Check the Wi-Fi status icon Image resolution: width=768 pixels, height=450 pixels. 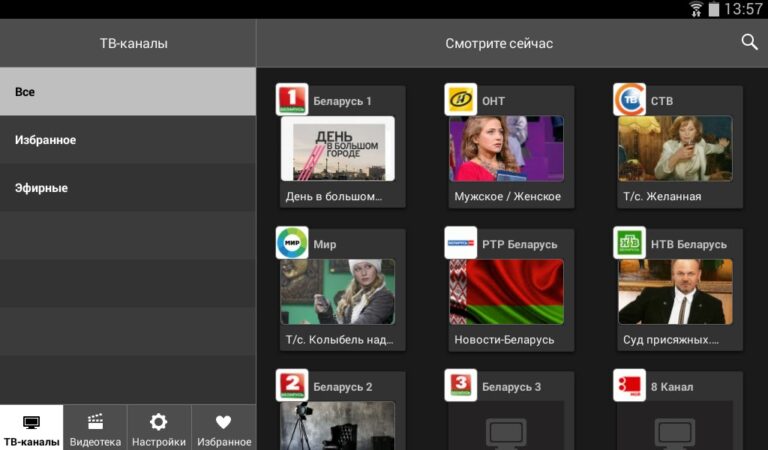tap(696, 9)
